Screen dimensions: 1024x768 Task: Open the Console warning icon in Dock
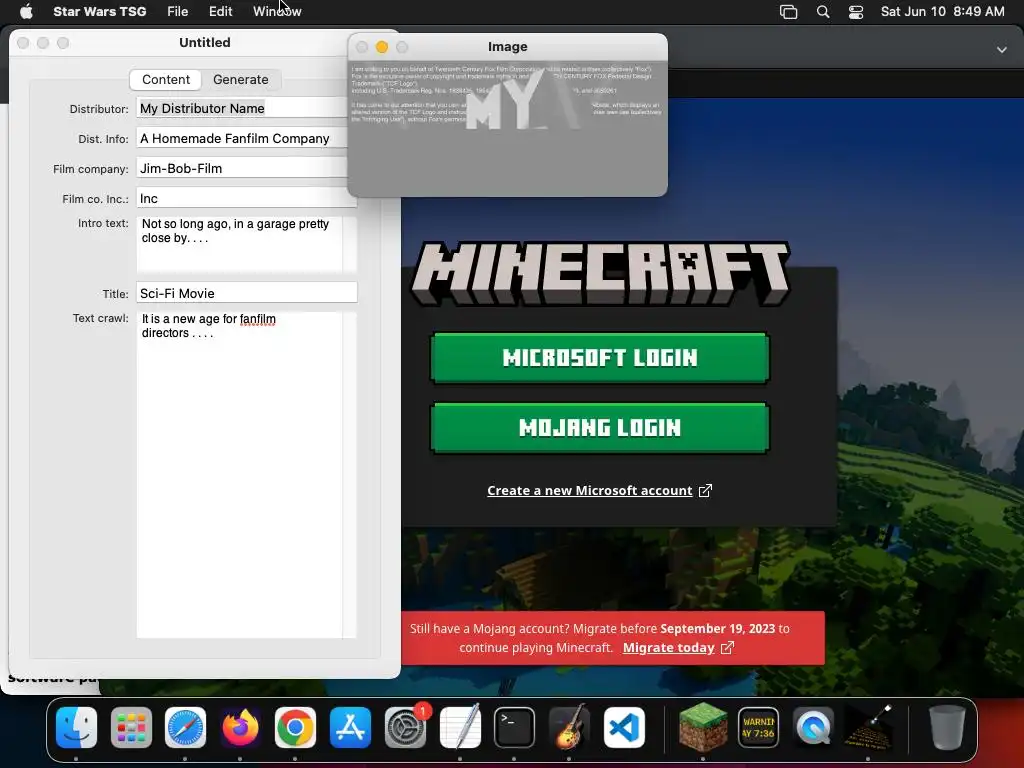tap(758, 727)
